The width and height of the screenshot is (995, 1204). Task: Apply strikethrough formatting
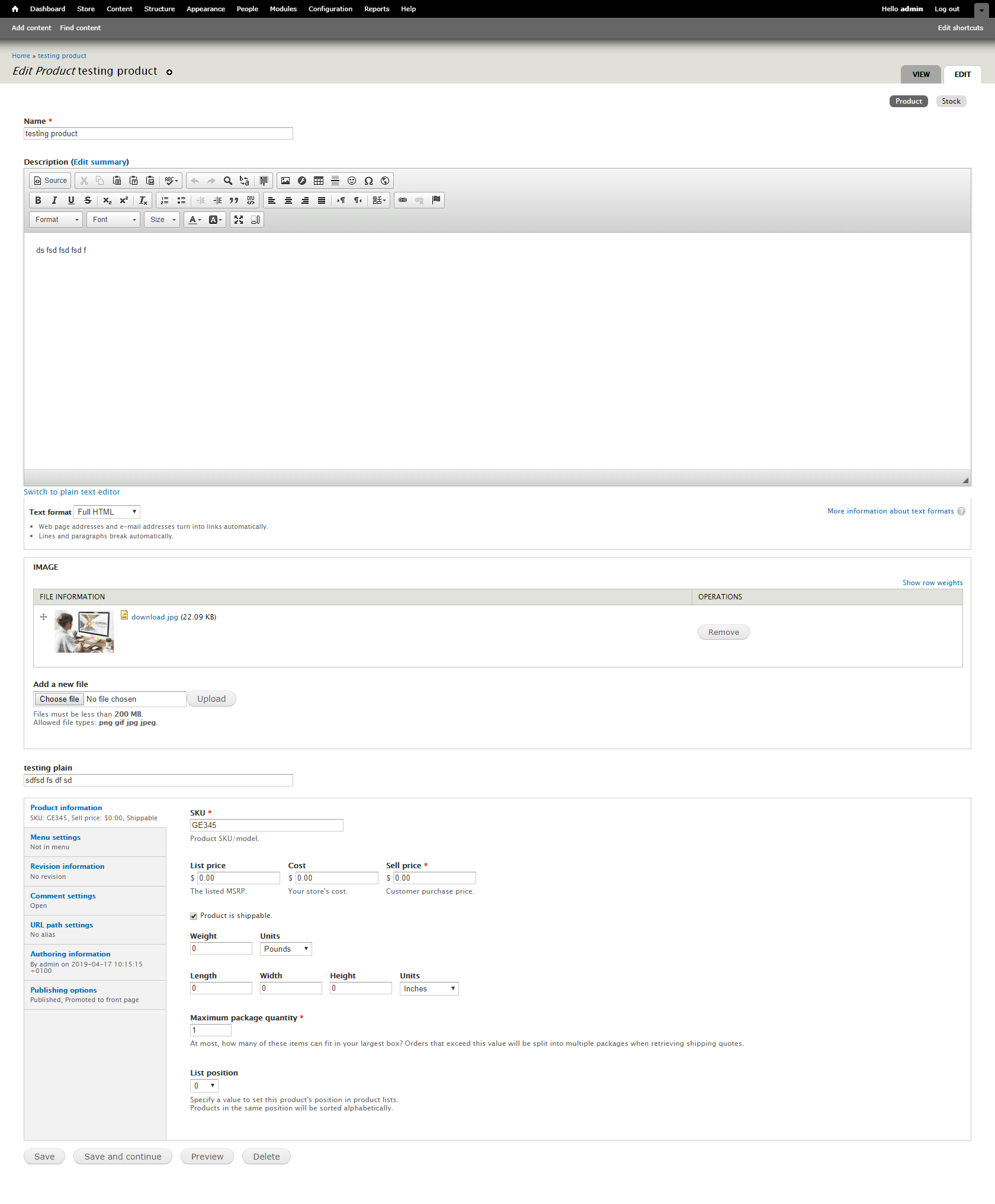88,200
